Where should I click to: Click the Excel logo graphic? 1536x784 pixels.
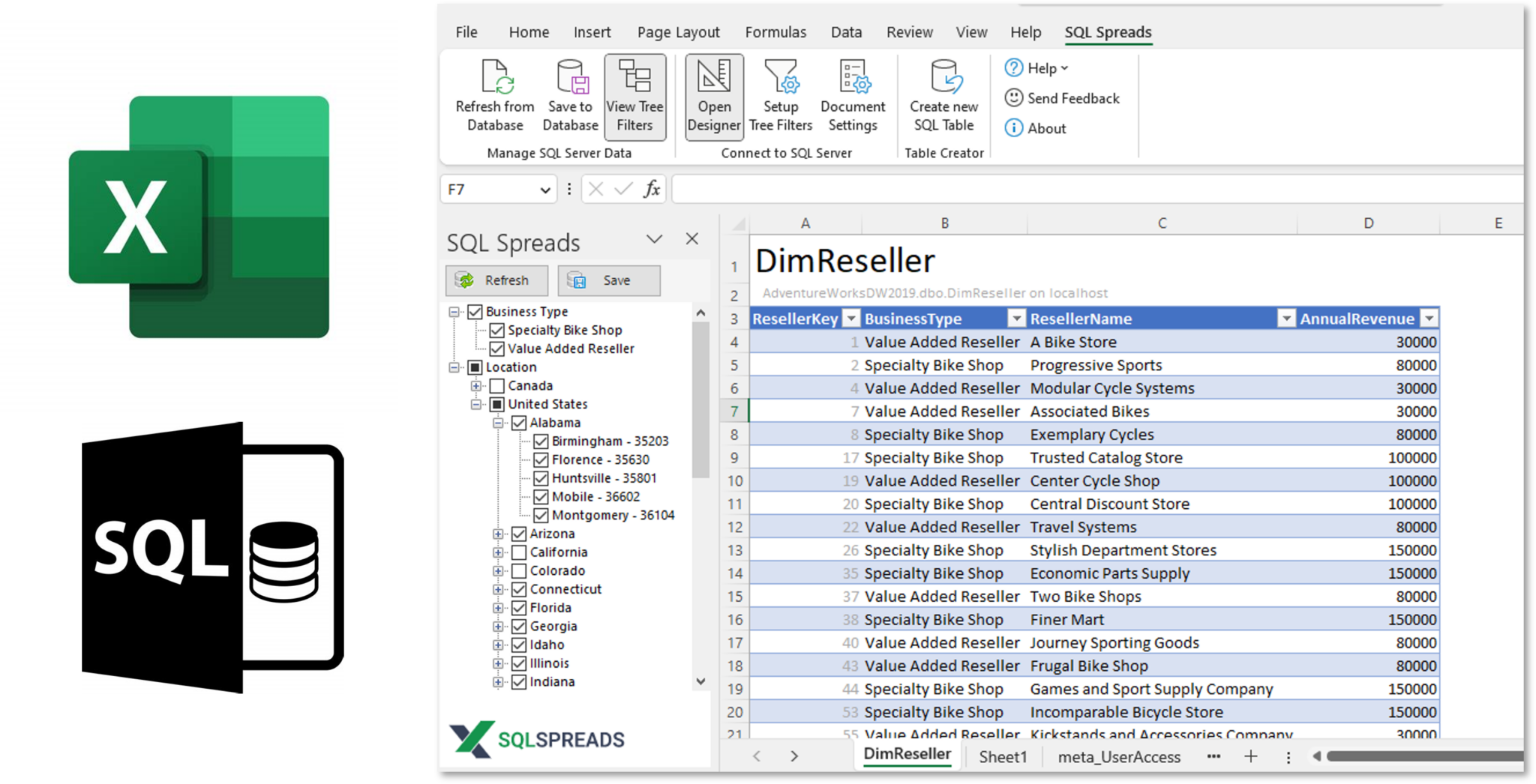(x=199, y=216)
